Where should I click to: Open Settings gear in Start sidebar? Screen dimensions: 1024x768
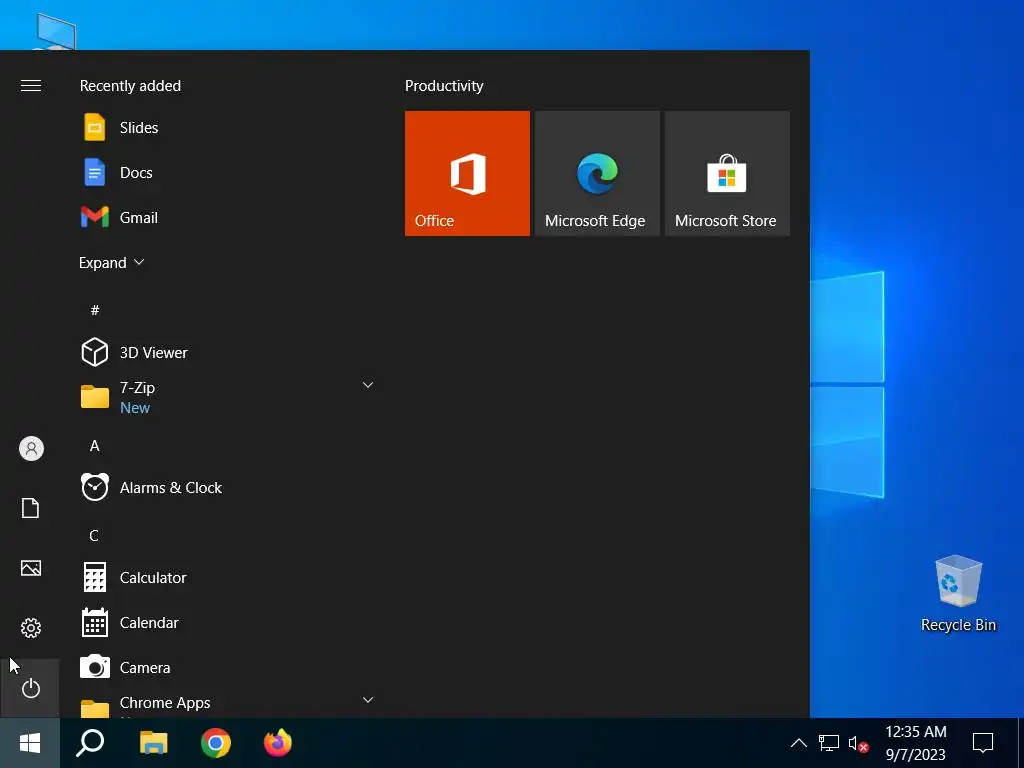pos(31,628)
